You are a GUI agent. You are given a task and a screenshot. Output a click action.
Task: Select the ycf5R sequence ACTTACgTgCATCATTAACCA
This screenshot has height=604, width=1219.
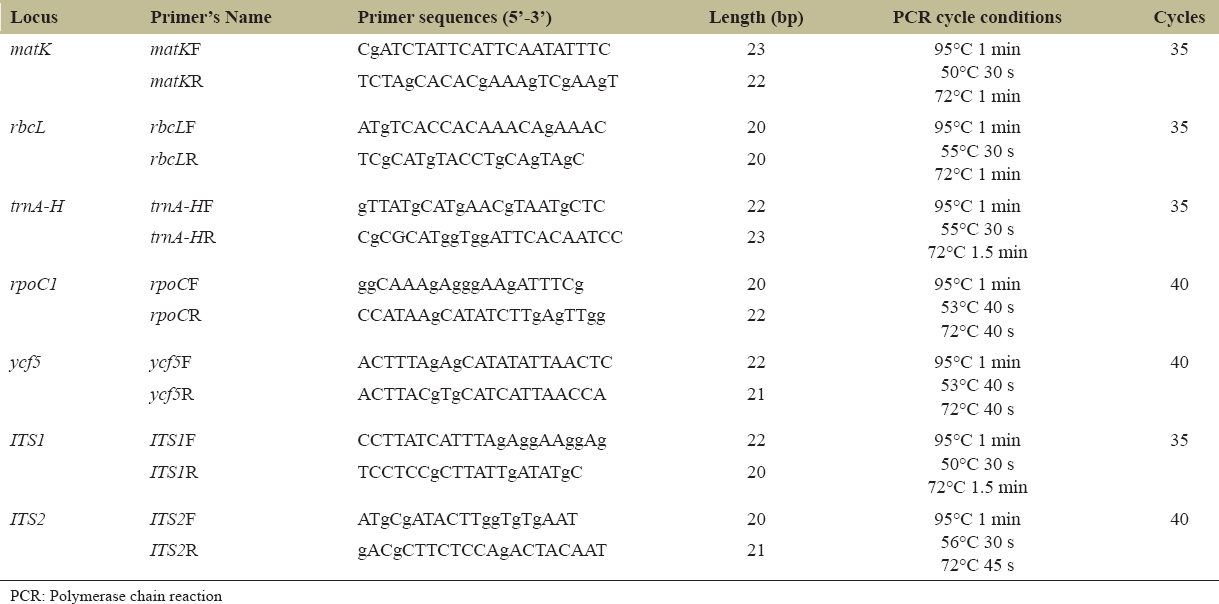[482, 394]
